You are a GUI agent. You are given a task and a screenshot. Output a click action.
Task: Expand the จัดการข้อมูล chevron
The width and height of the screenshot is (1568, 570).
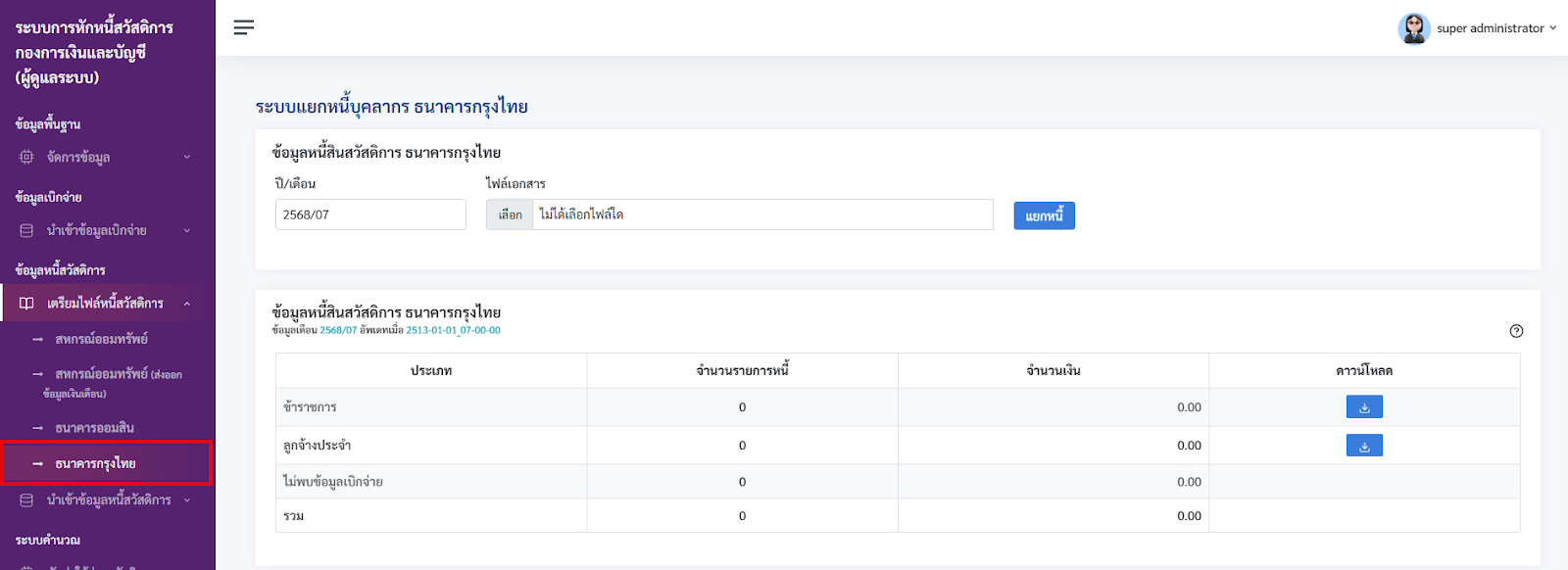pyautogui.click(x=187, y=157)
